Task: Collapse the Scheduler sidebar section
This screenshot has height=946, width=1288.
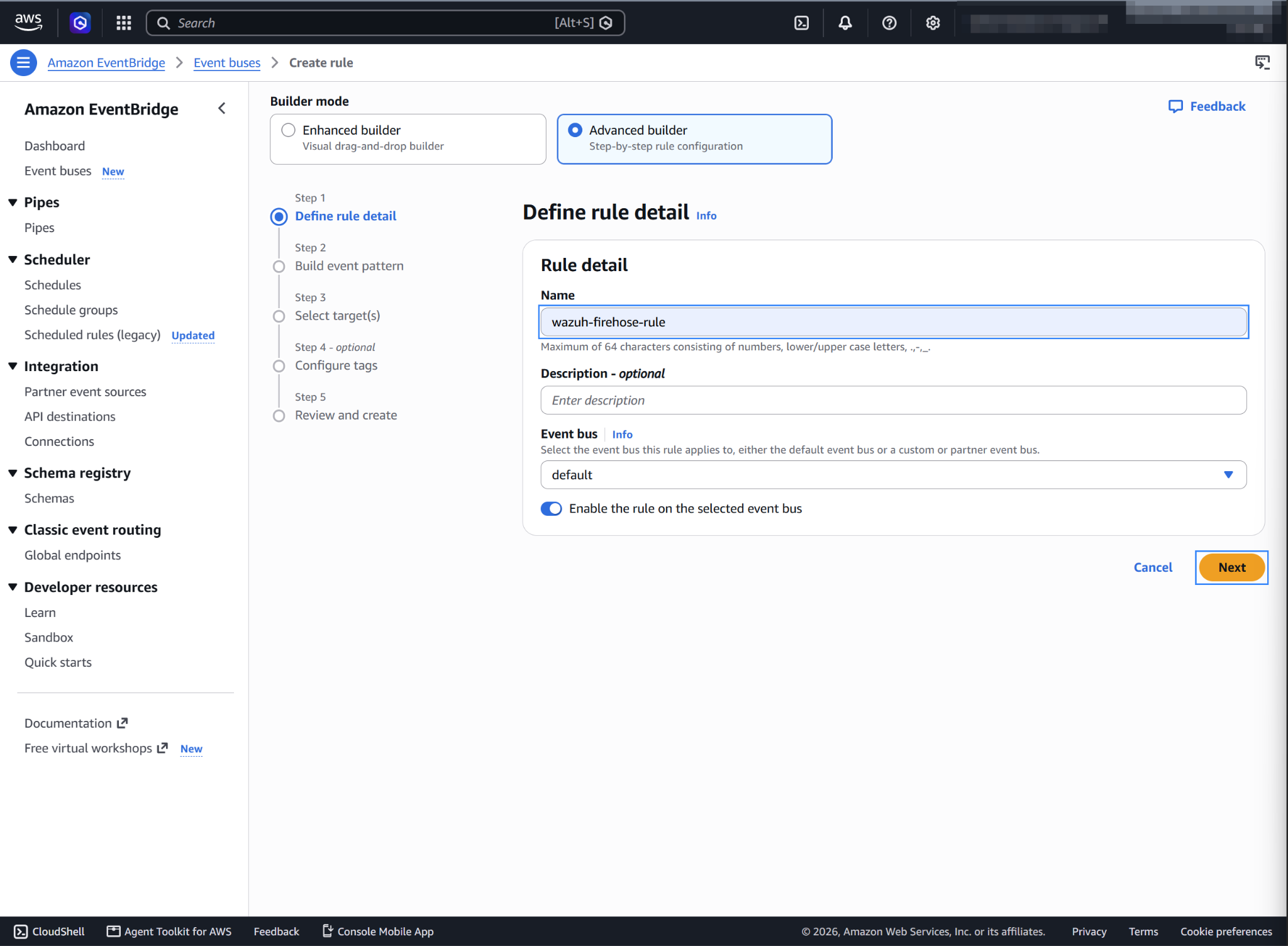Action: (13, 260)
